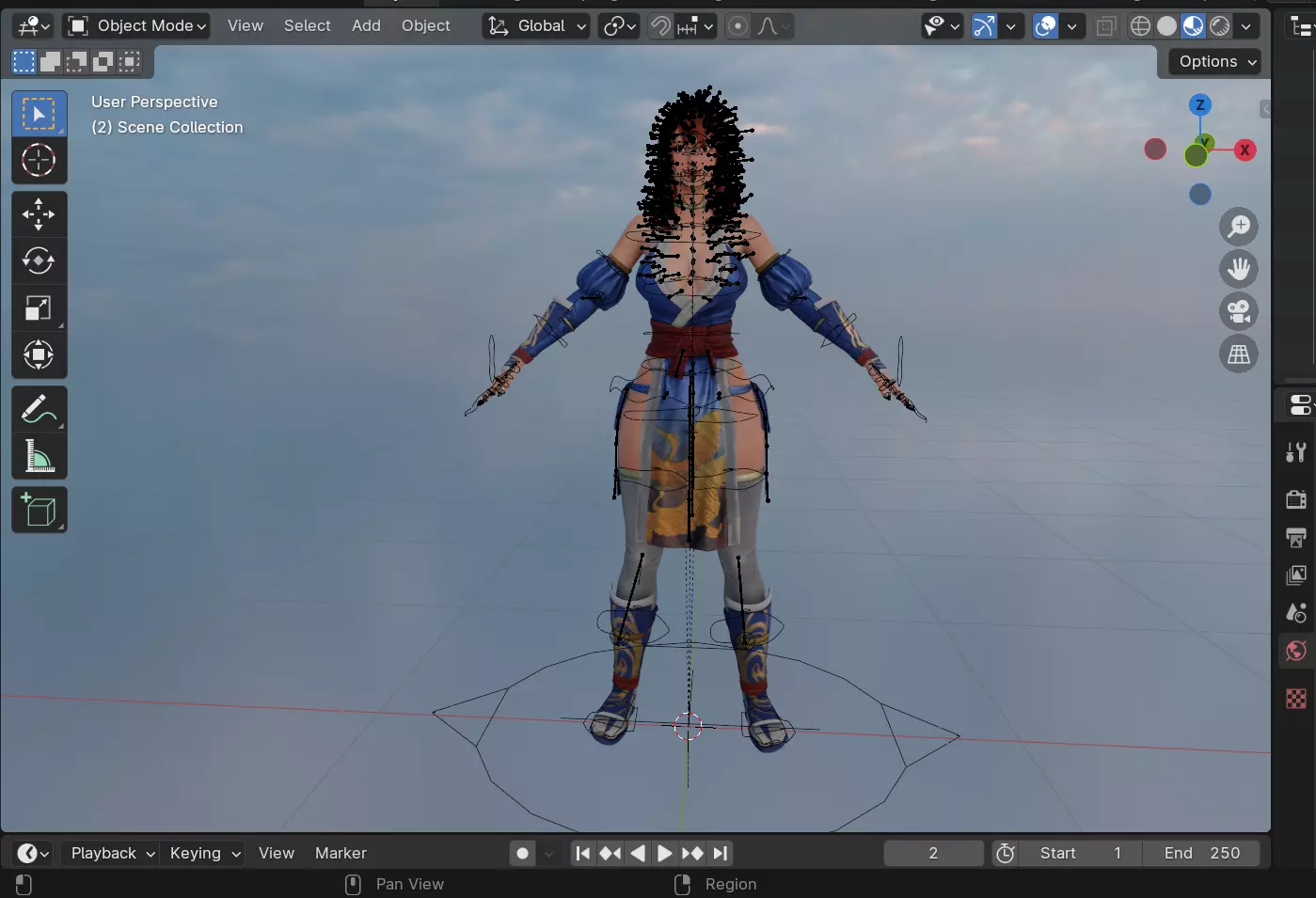Open the Object Mode dropdown
Screen dimensions: 1316x898
pos(136,26)
